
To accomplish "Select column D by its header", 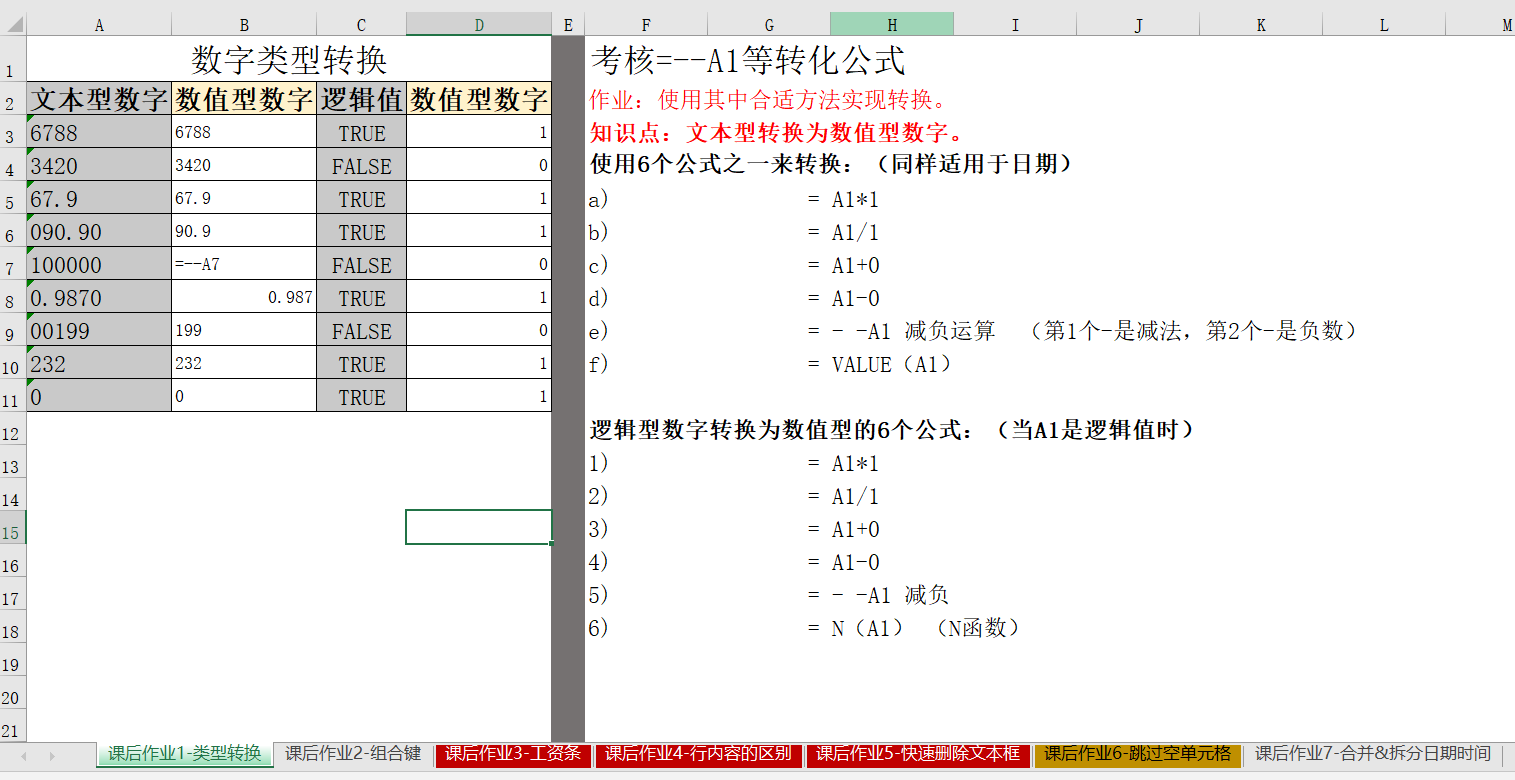I will click(479, 25).
